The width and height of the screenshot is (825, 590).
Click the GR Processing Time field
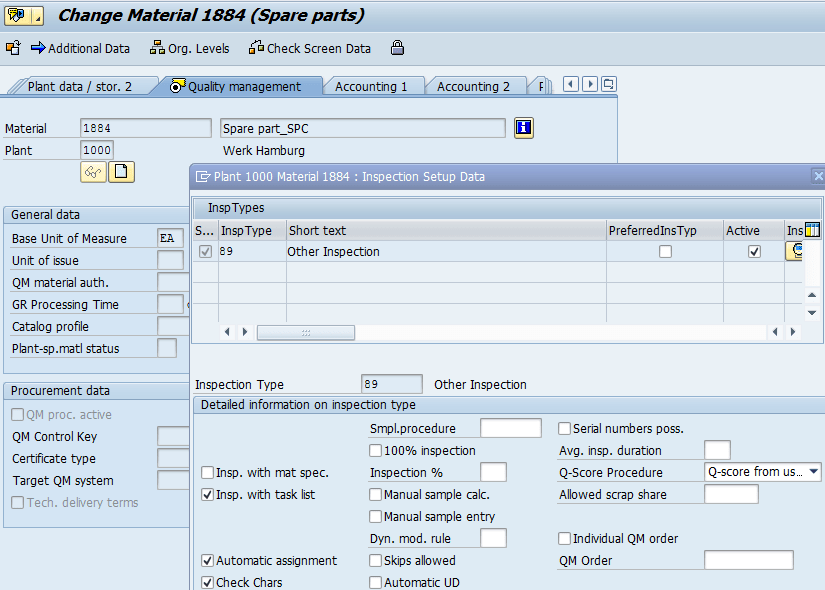170,305
